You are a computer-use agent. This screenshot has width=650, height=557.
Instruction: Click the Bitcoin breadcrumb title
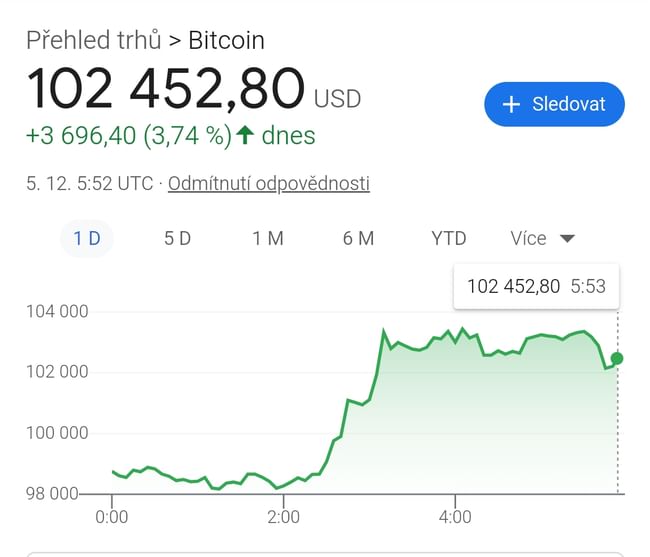pos(227,41)
